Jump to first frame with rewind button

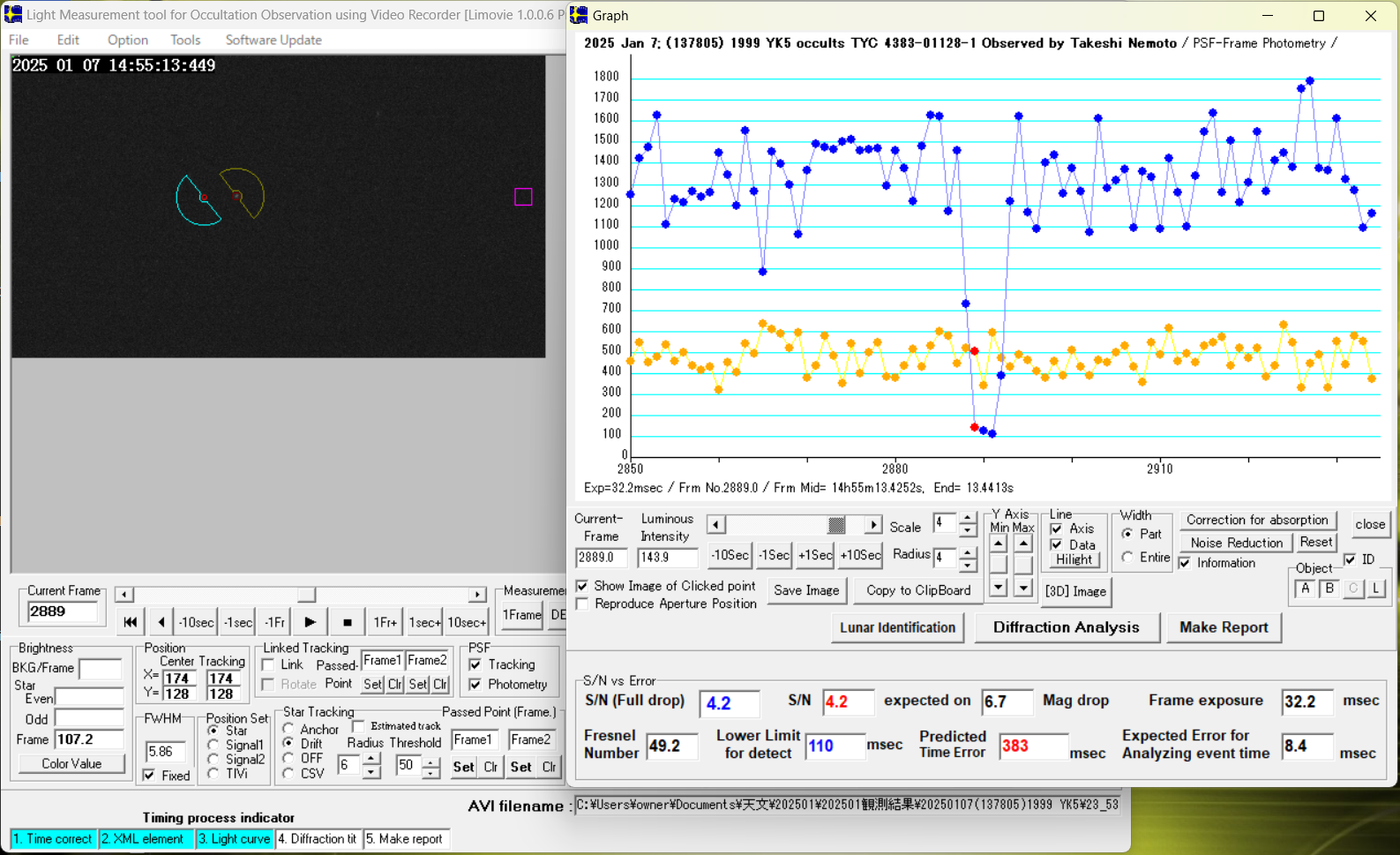(130, 622)
